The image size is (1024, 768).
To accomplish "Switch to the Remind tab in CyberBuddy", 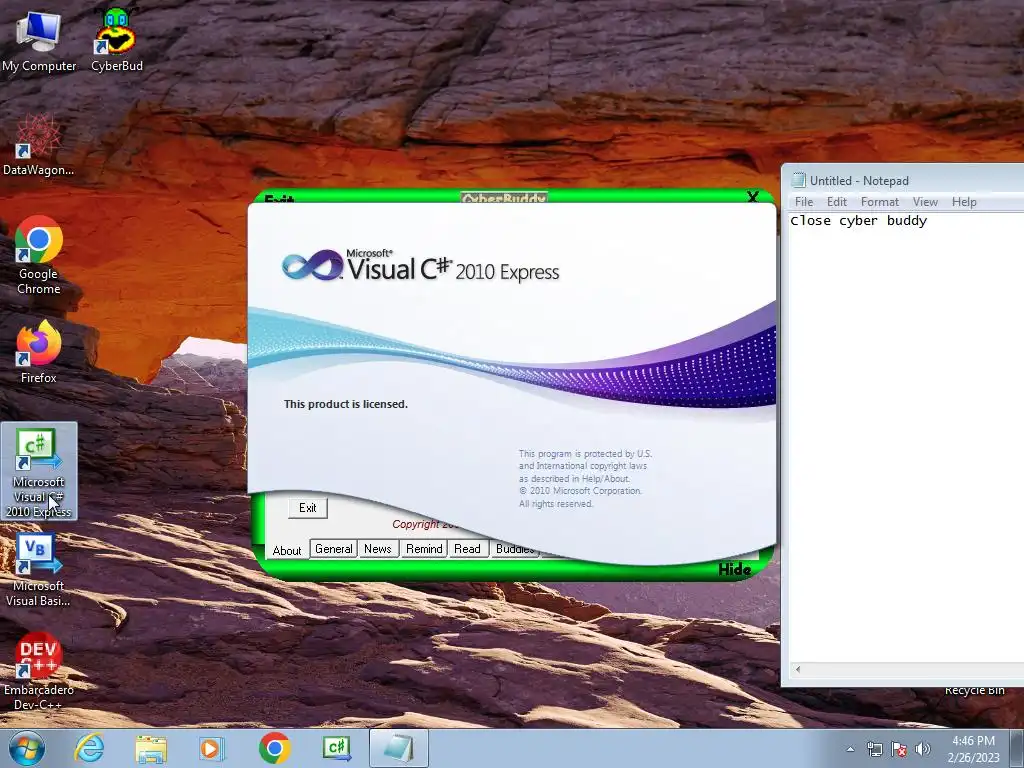I will [x=424, y=549].
